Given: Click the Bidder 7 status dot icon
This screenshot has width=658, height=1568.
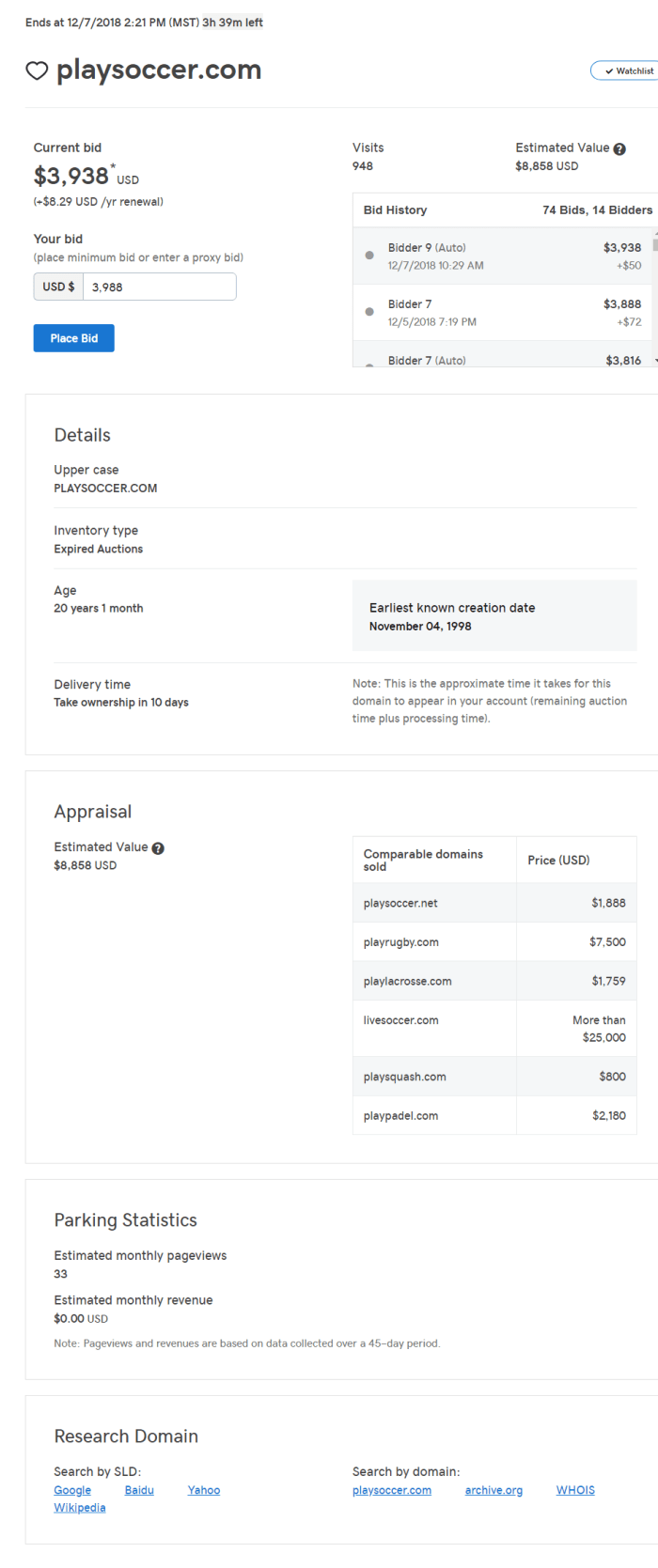Looking at the screenshot, I should pos(369,312).
